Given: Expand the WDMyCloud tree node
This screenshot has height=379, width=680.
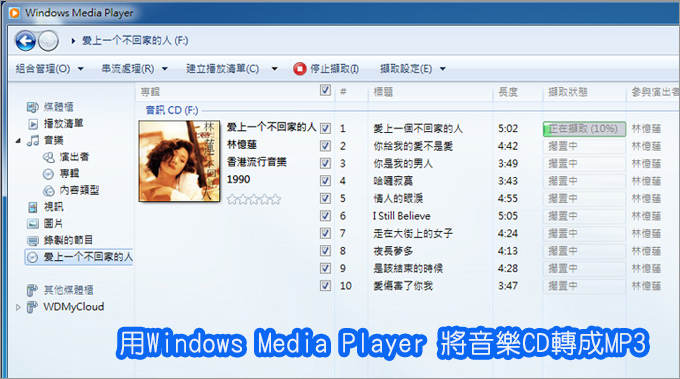Looking at the screenshot, I should pos(18,307).
